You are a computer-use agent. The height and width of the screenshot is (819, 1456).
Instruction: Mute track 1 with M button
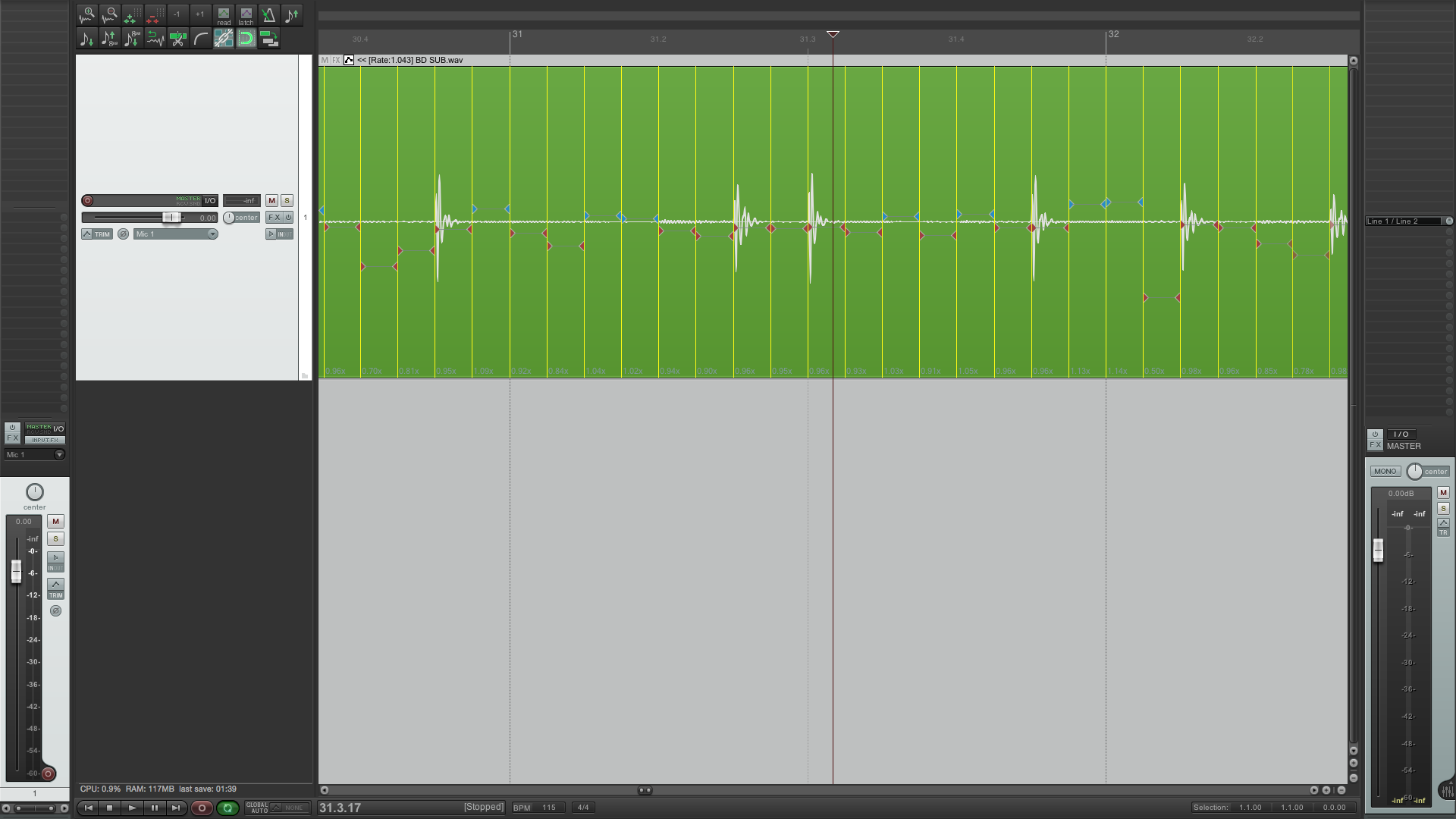click(x=271, y=201)
